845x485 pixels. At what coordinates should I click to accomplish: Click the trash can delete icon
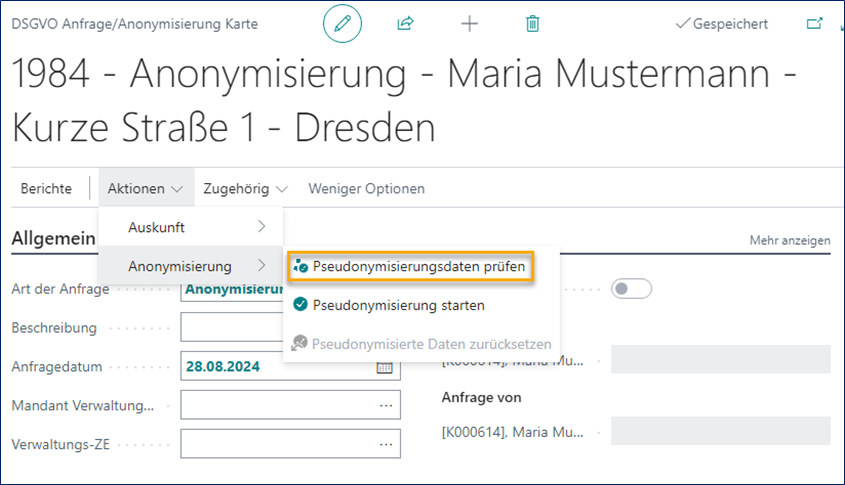click(532, 24)
